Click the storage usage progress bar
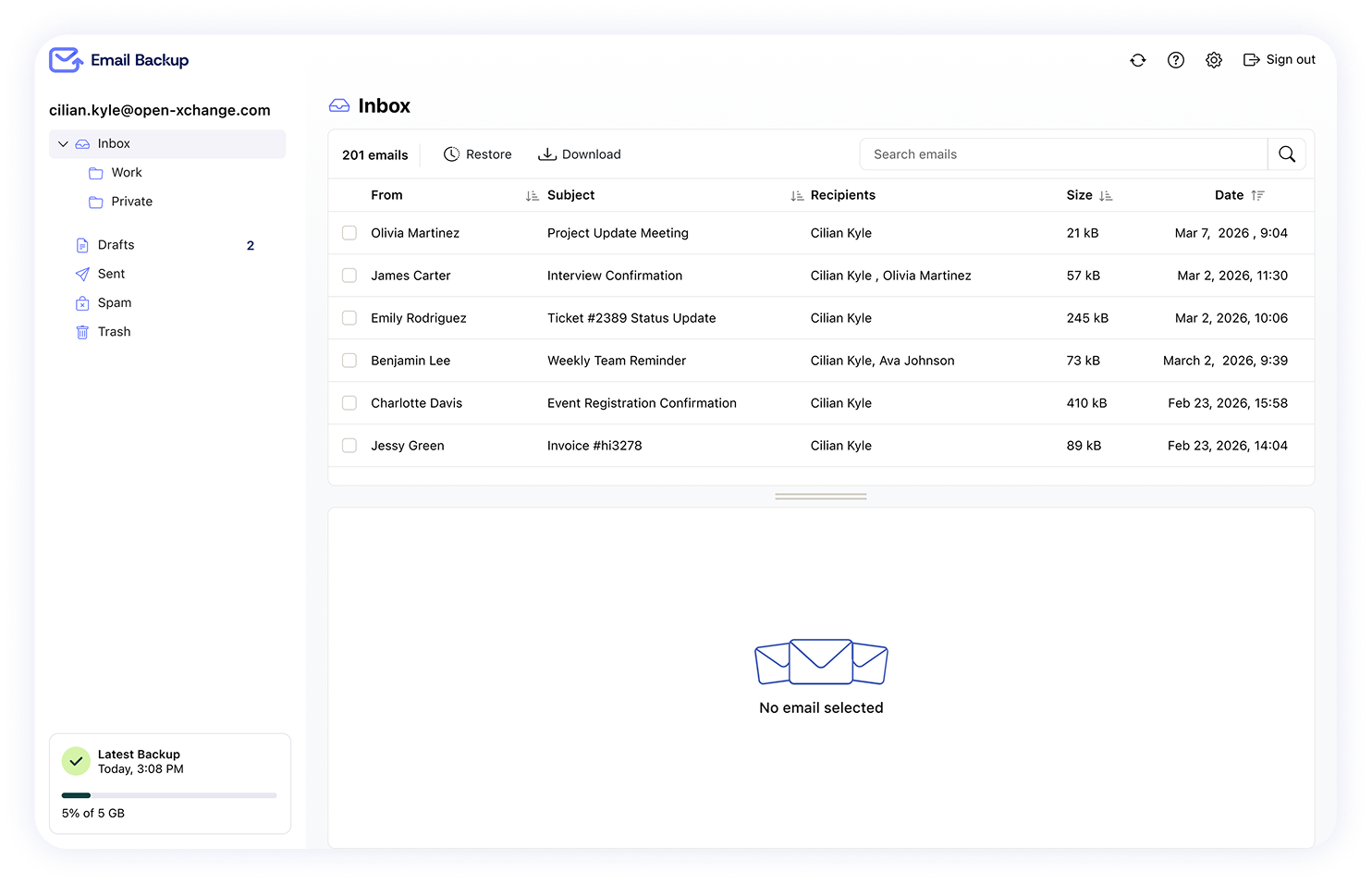This screenshot has width=1372, height=884. click(169, 795)
